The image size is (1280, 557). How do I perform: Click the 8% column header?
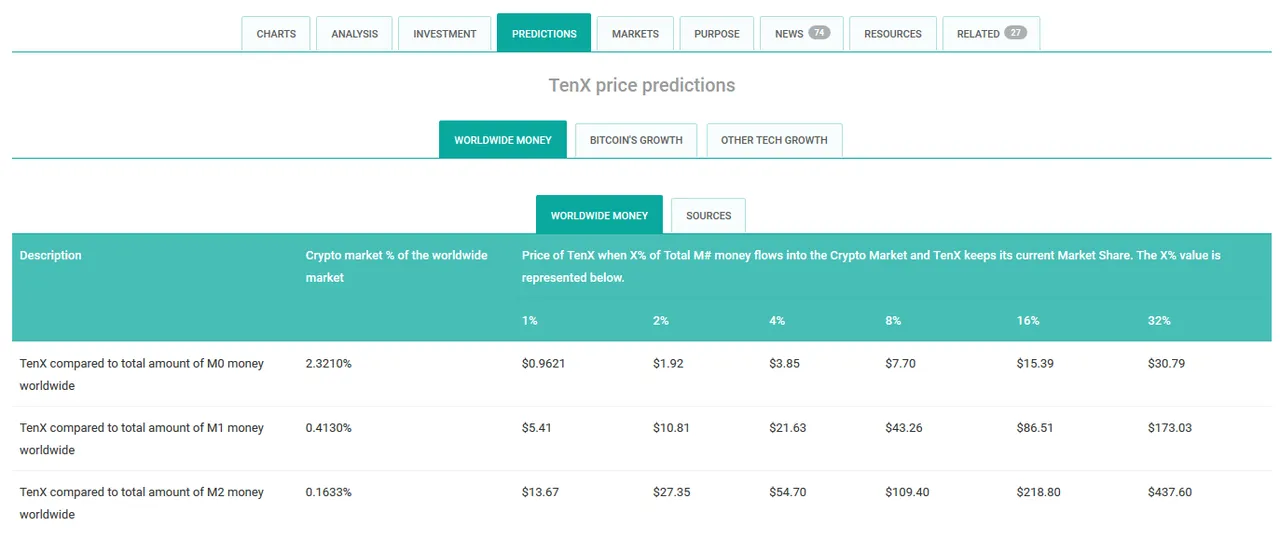tap(893, 320)
